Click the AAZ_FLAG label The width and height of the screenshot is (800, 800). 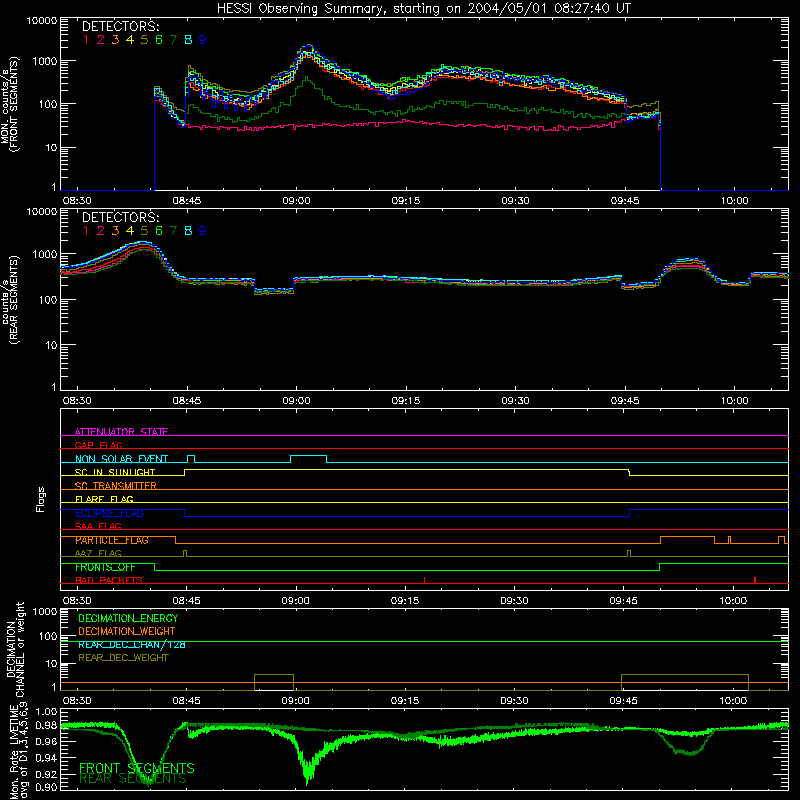pyautogui.click(x=98, y=554)
